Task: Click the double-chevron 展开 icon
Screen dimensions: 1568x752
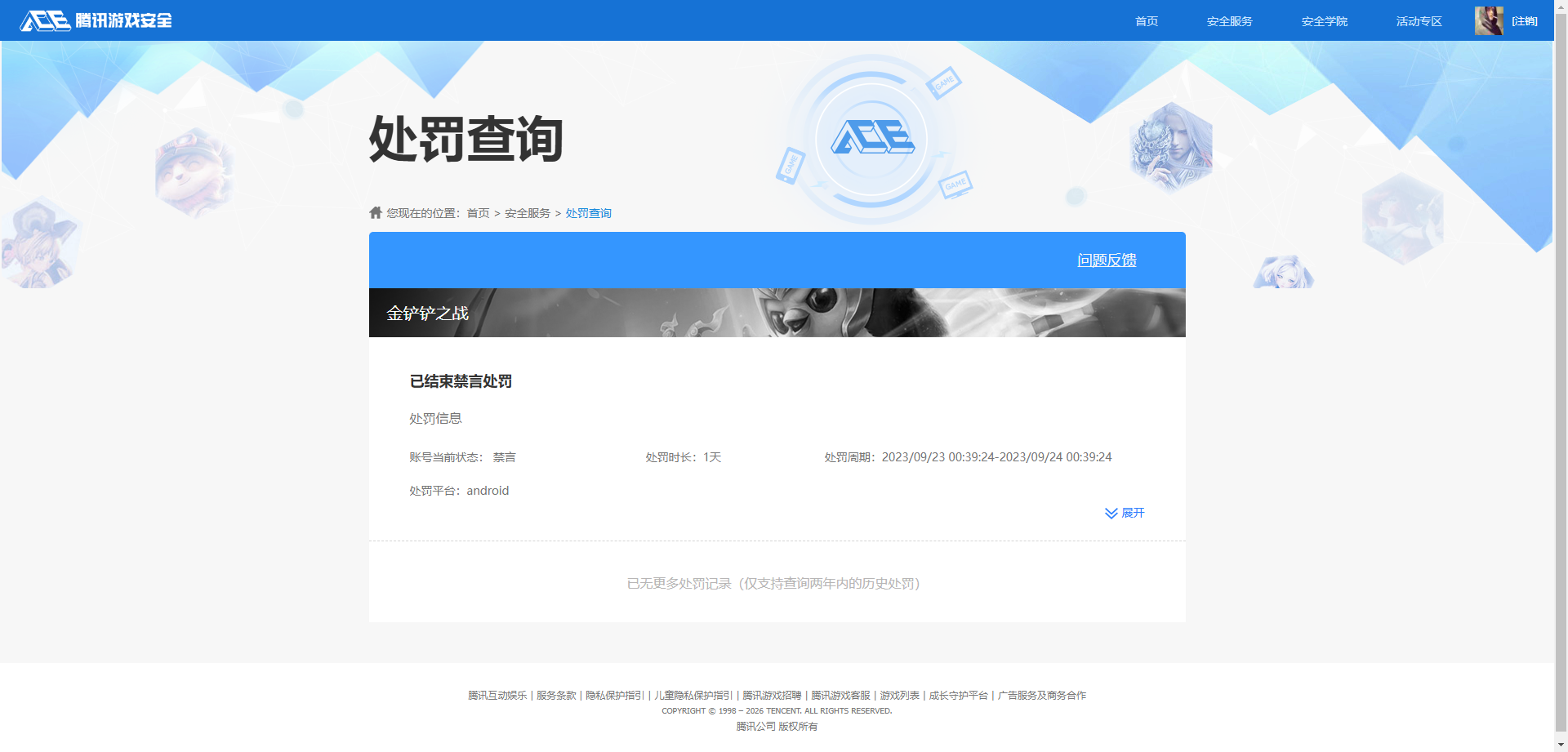Action: pyautogui.click(x=1110, y=513)
